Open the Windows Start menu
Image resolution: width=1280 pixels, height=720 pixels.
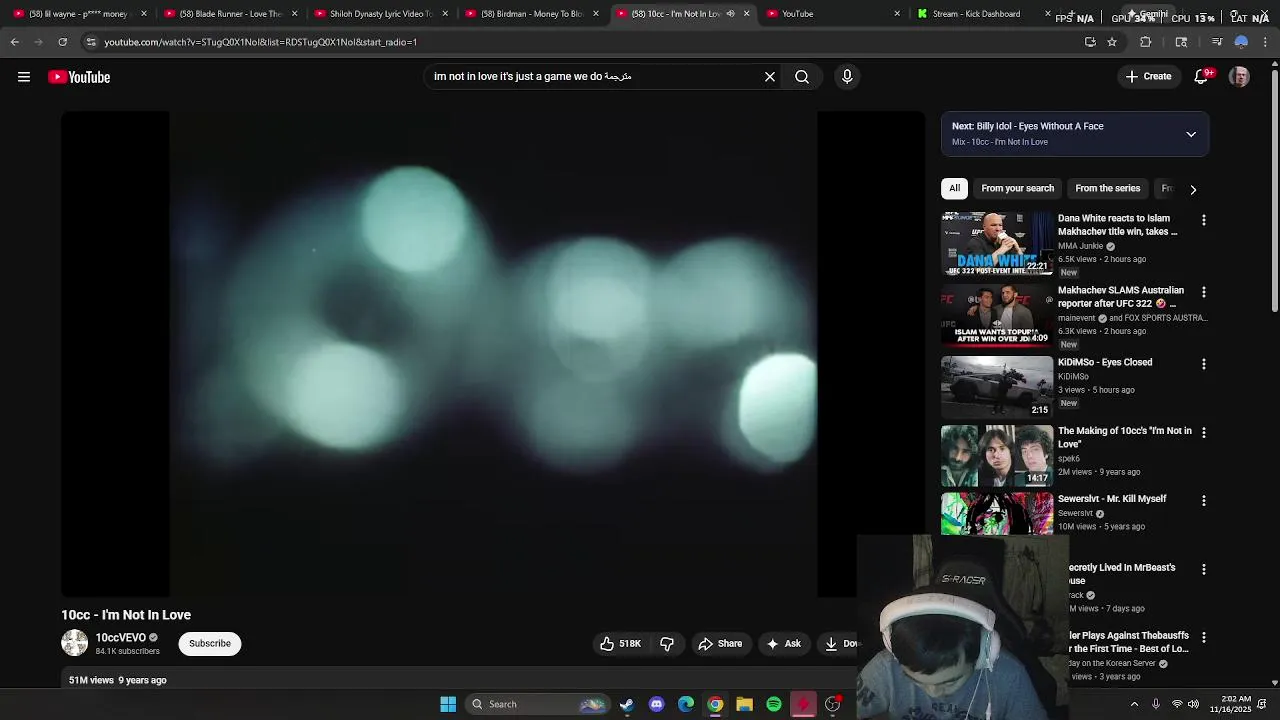coord(448,704)
